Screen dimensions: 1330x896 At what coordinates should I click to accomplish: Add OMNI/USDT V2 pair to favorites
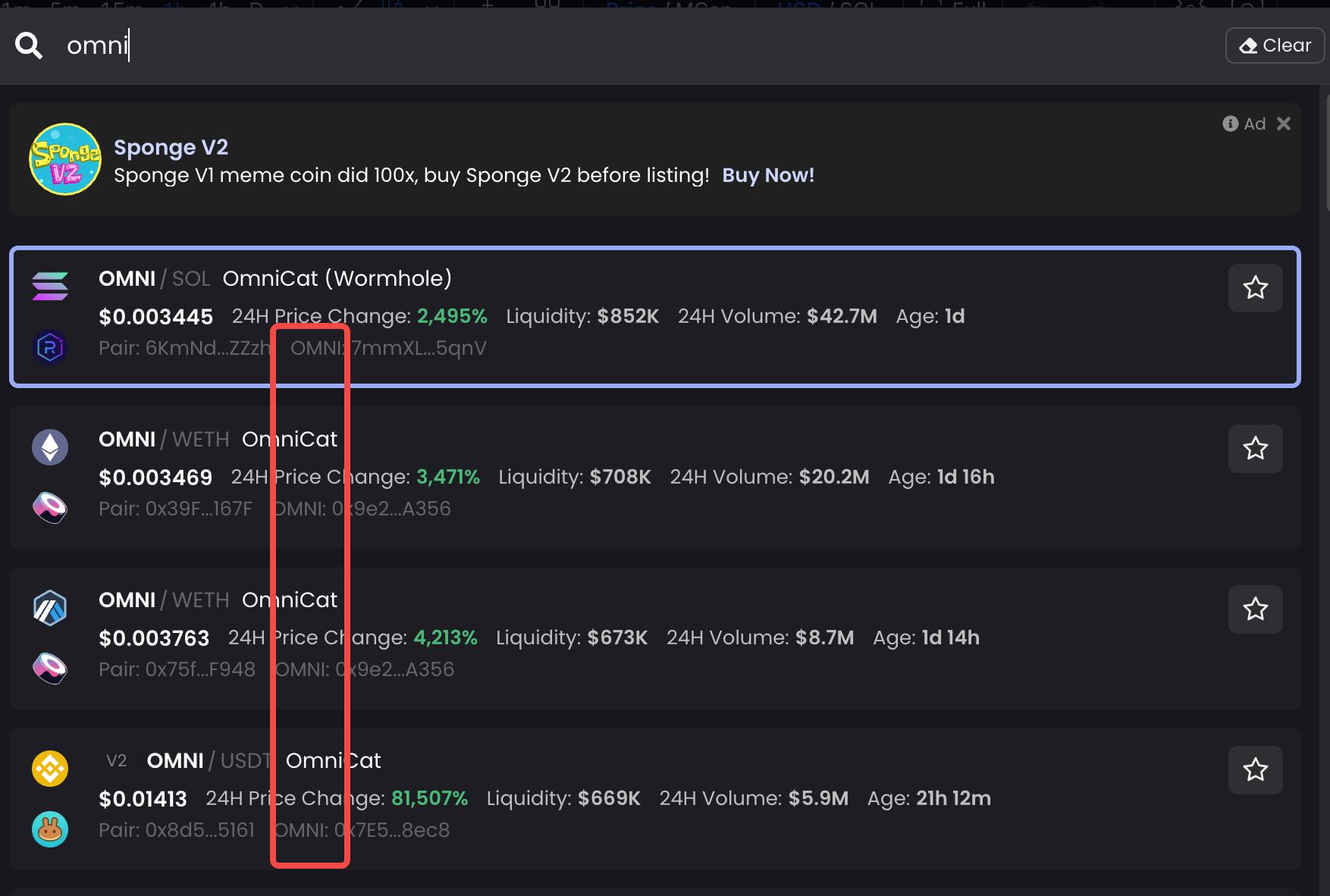1255,770
